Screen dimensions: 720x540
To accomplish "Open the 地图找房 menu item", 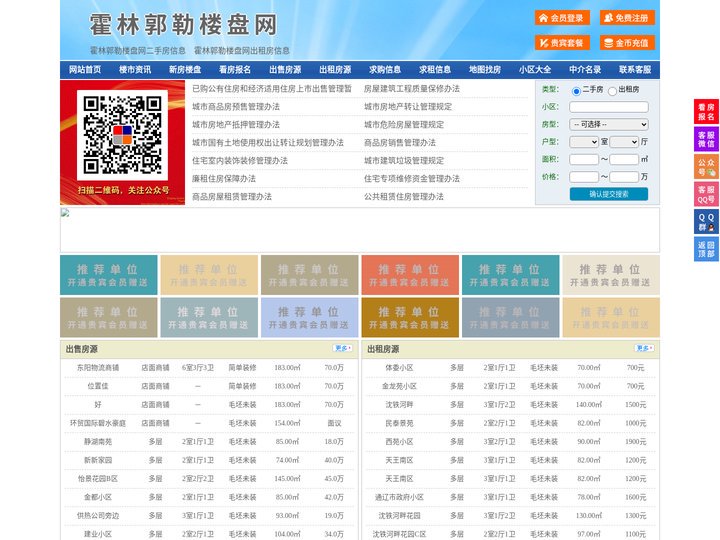I will [x=485, y=70].
